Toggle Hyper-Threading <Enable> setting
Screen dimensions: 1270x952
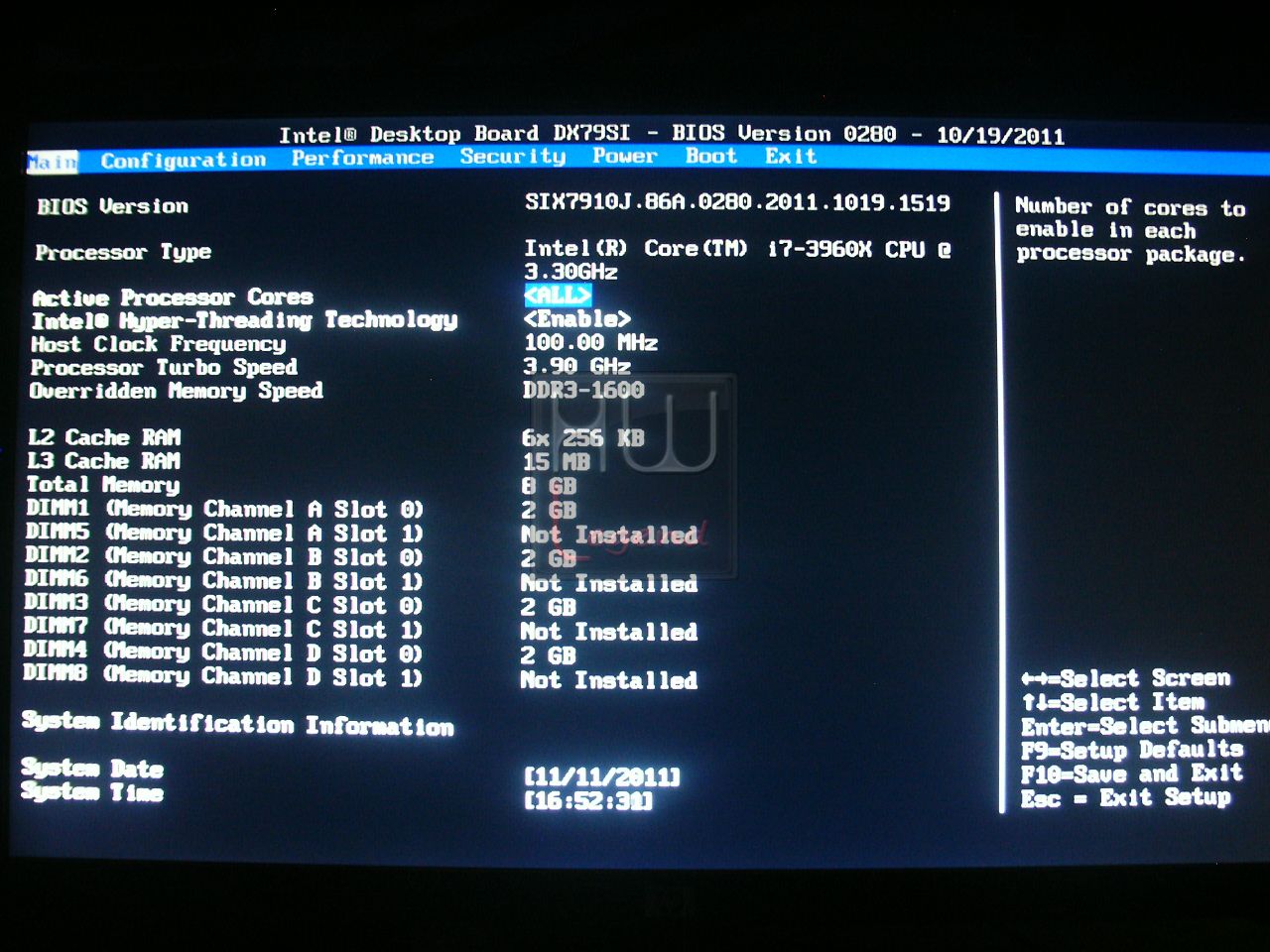[576, 318]
